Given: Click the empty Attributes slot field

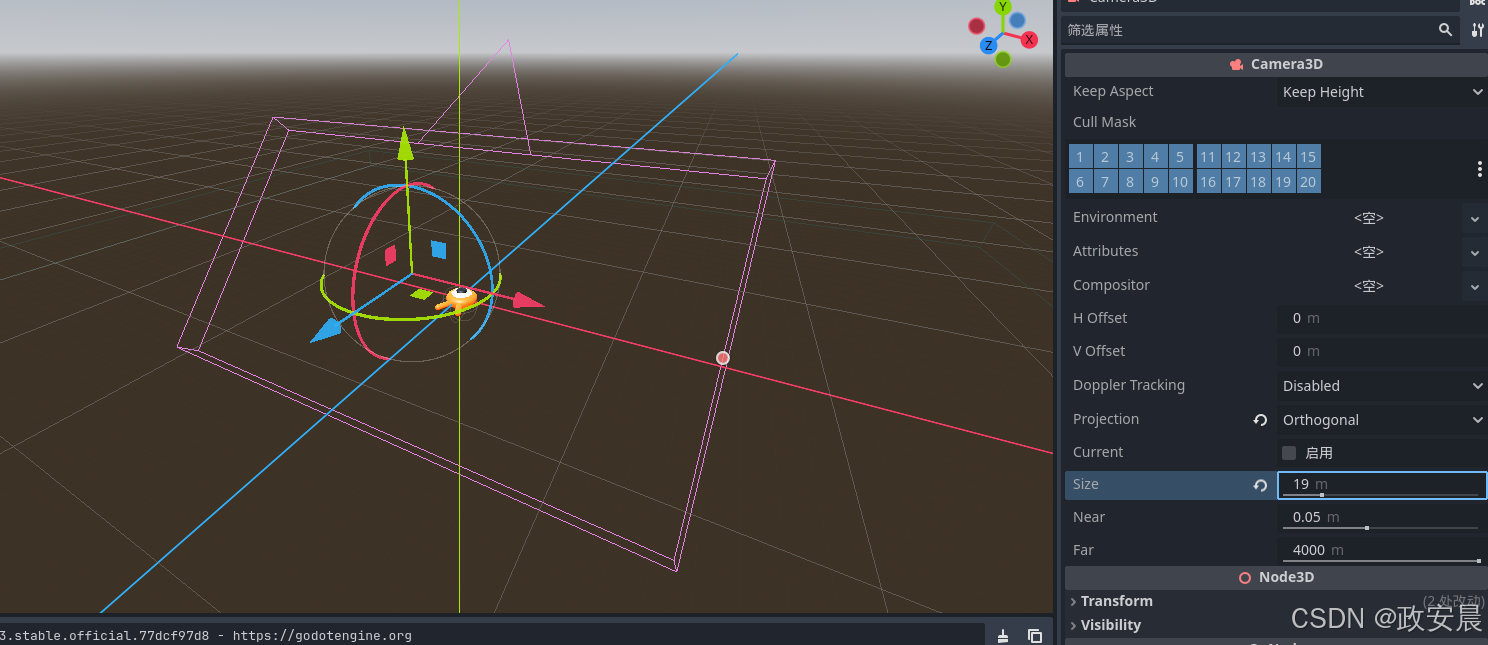Looking at the screenshot, I should click(x=1369, y=252).
